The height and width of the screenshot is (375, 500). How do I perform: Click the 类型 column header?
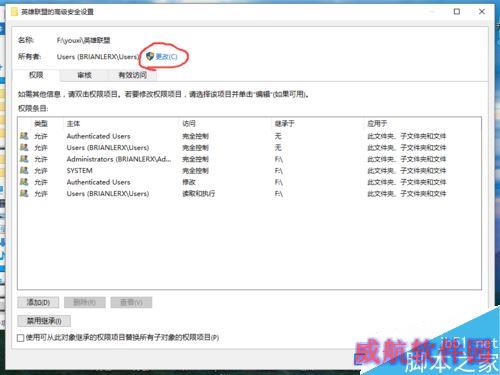click(41, 124)
